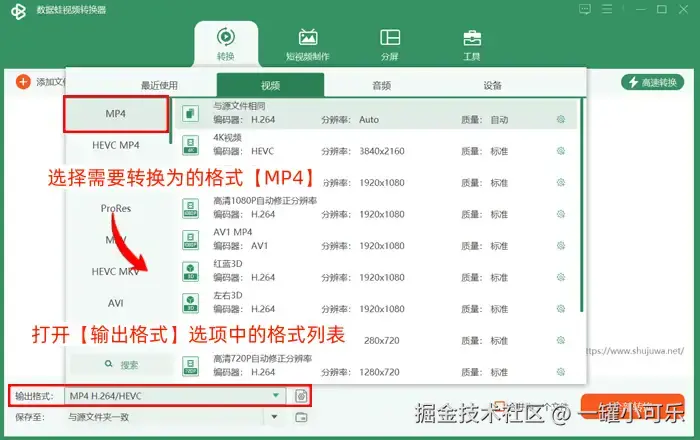
Task: Open settings gear for 高清720P自动修正分辨率 preset
Action: click(561, 372)
